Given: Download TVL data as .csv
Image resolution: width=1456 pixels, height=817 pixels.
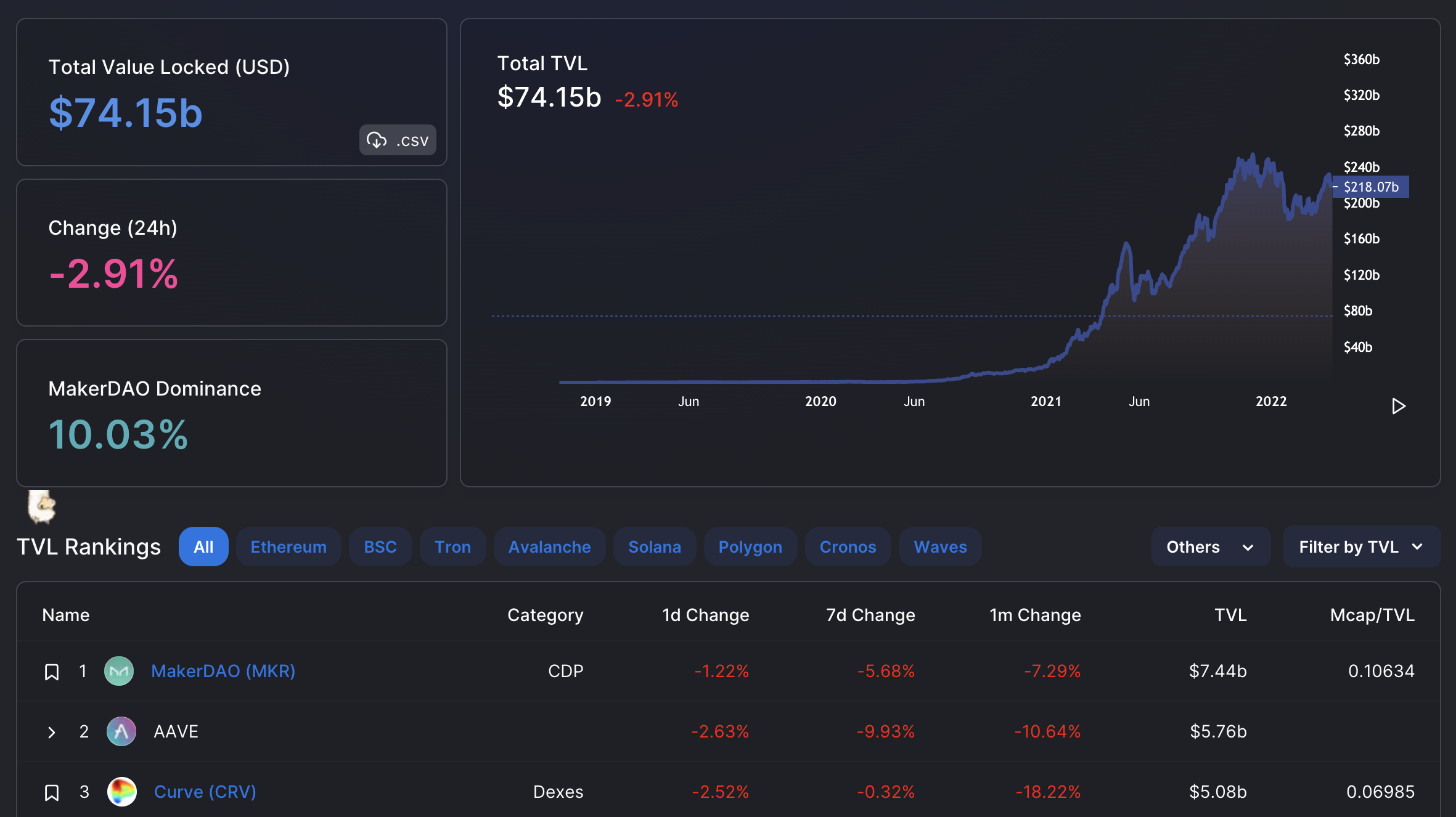Looking at the screenshot, I should (398, 140).
